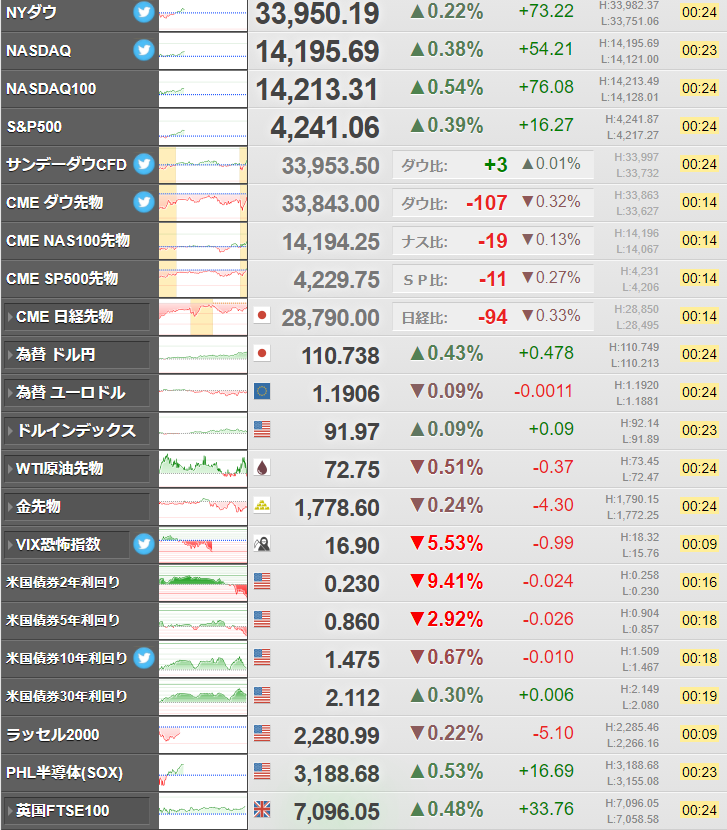The height and width of the screenshot is (830, 727).
Task: Expand WTI原油先物 details
Action: 77,468
